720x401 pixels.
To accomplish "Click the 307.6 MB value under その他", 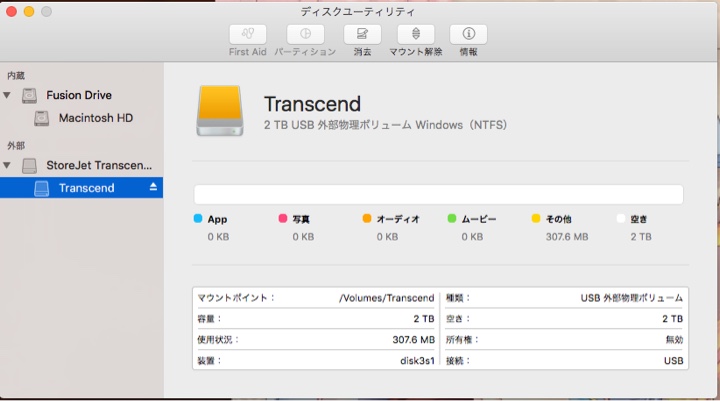I will (x=567, y=237).
